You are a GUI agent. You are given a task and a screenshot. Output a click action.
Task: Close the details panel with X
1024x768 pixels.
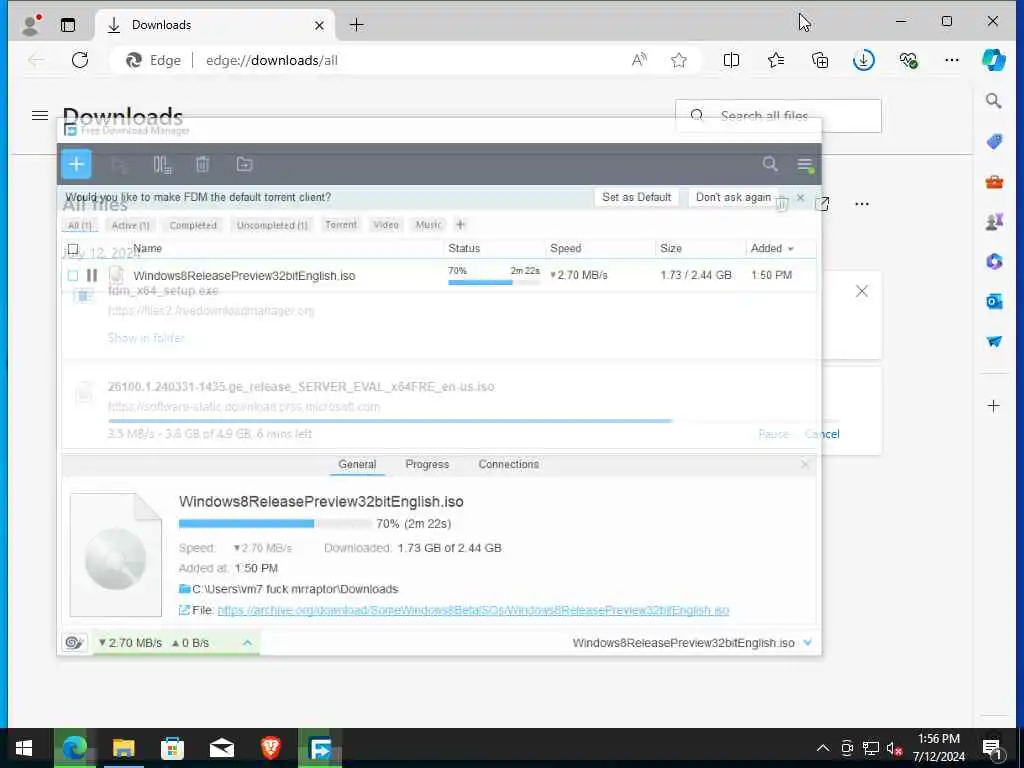pos(805,464)
